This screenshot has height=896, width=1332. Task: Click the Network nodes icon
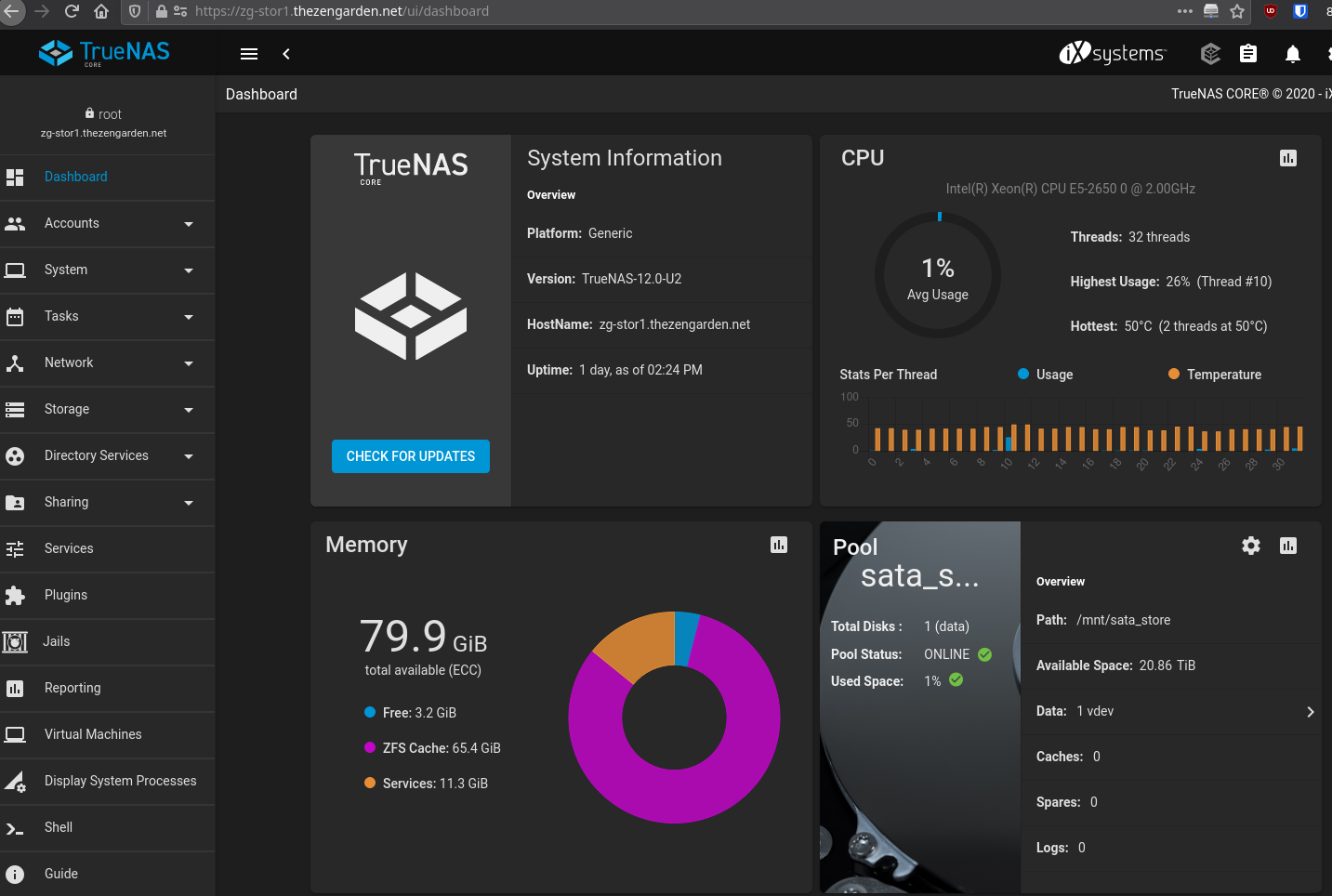coord(15,362)
